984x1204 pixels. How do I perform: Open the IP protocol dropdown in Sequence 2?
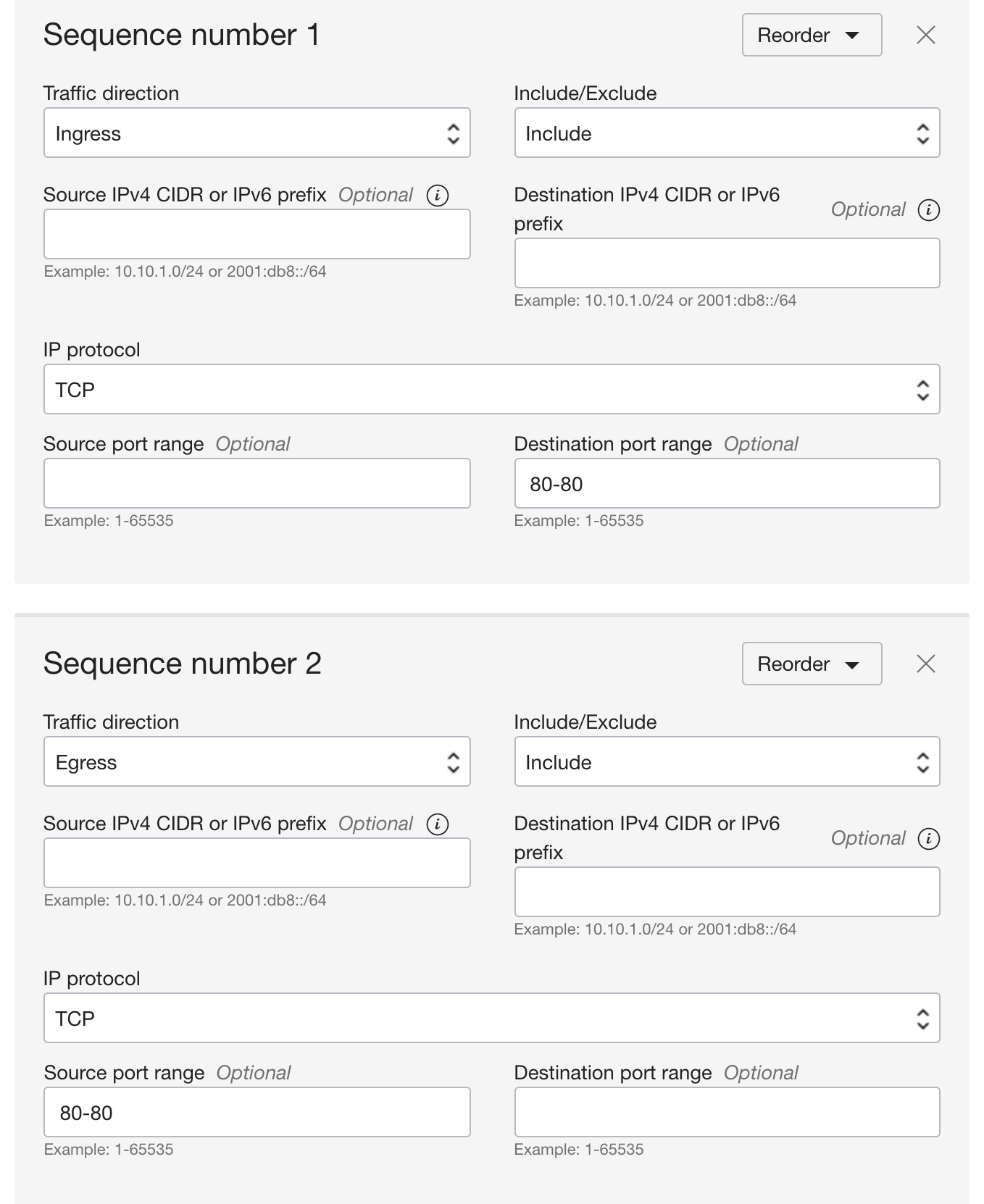[x=491, y=1018]
